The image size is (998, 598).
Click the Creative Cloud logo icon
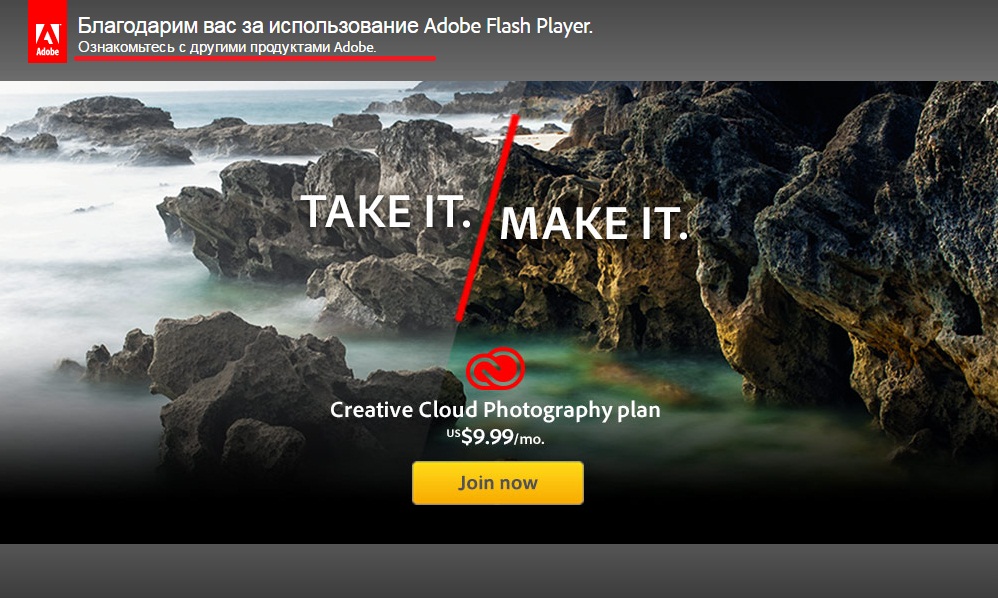tap(495, 367)
